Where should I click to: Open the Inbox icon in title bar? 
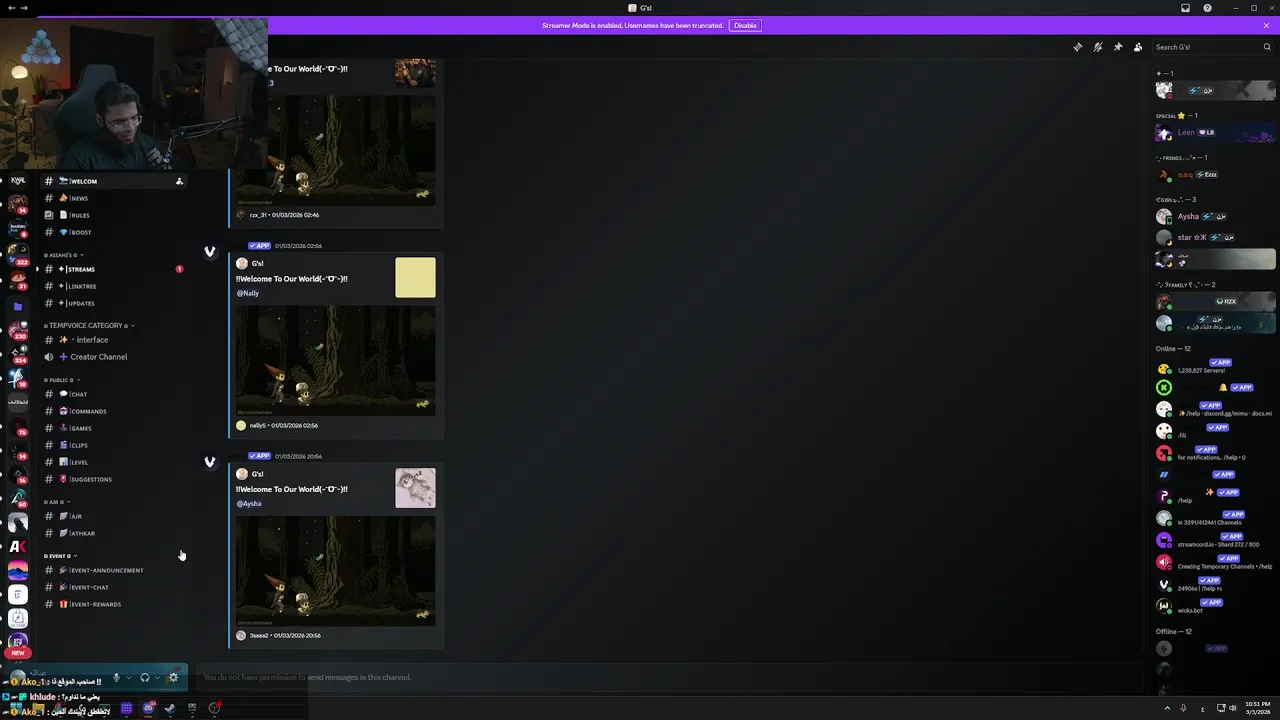tap(1185, 8)
